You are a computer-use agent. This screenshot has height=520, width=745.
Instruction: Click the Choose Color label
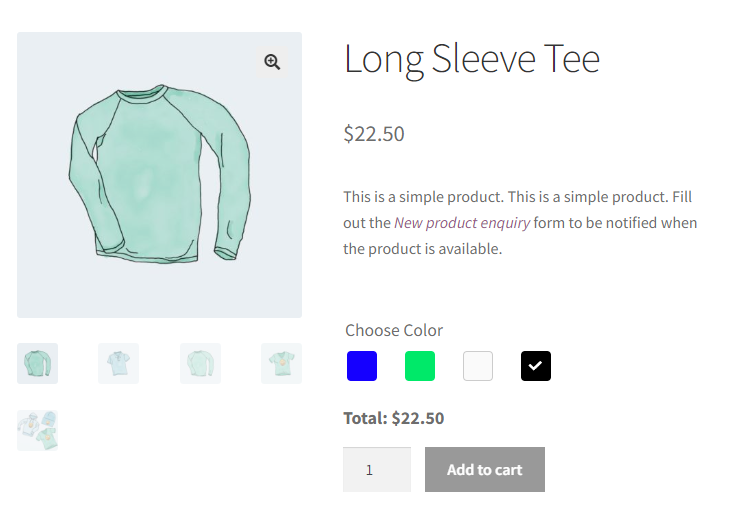pyautogui.click(x=393, y=330)
